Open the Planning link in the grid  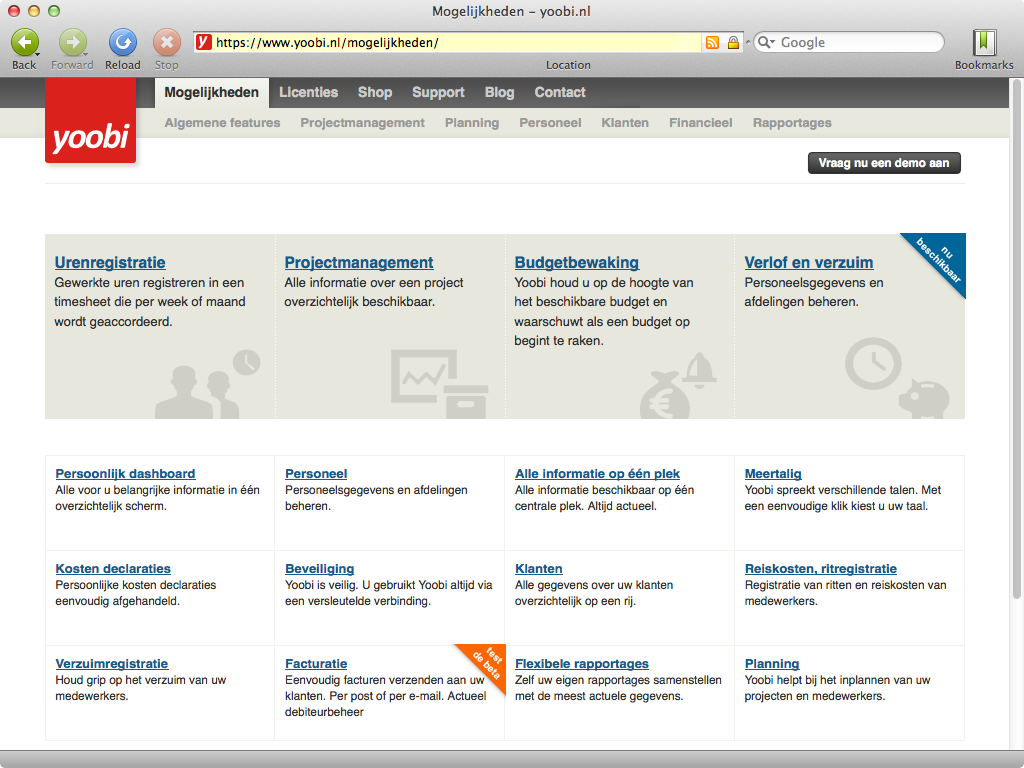tap(772, 664)
